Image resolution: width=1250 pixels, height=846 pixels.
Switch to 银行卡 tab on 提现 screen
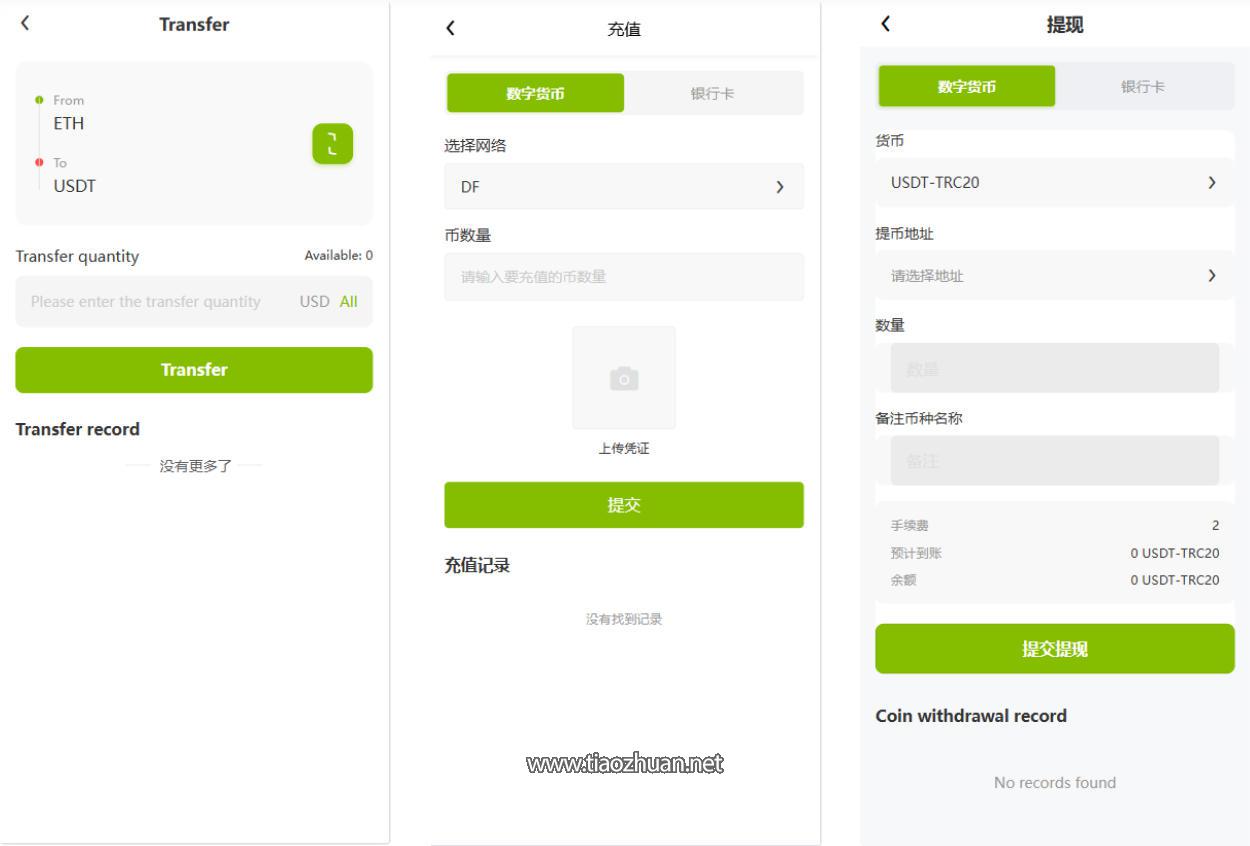pos(1142,87)
